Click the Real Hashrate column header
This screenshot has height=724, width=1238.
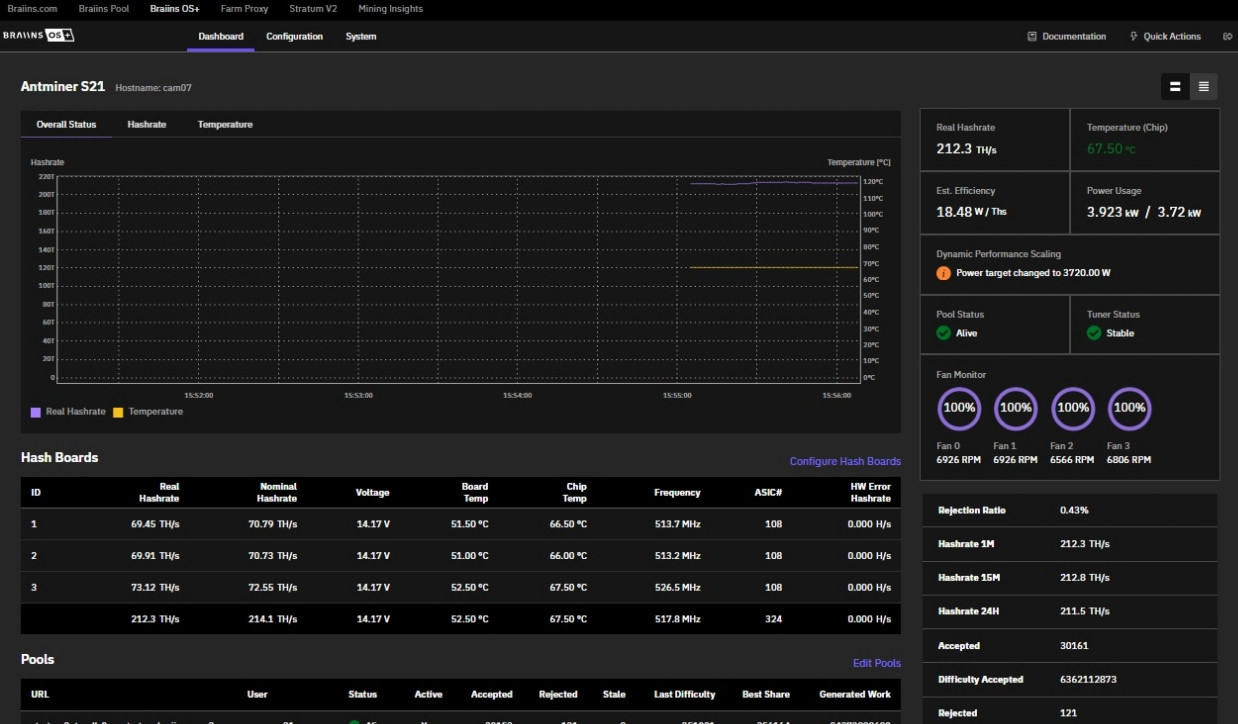[x=159, y=492]
